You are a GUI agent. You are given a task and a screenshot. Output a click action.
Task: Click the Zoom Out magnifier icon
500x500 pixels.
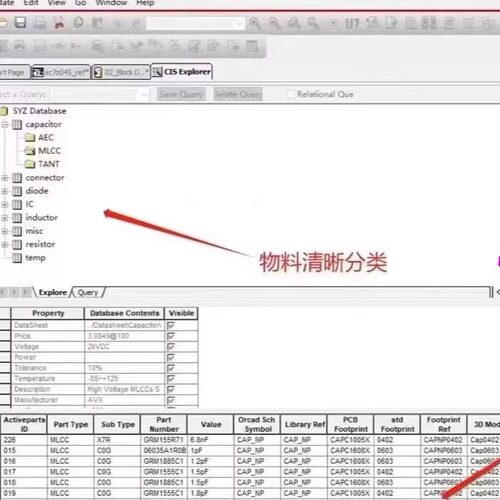(x=274, y=23)
